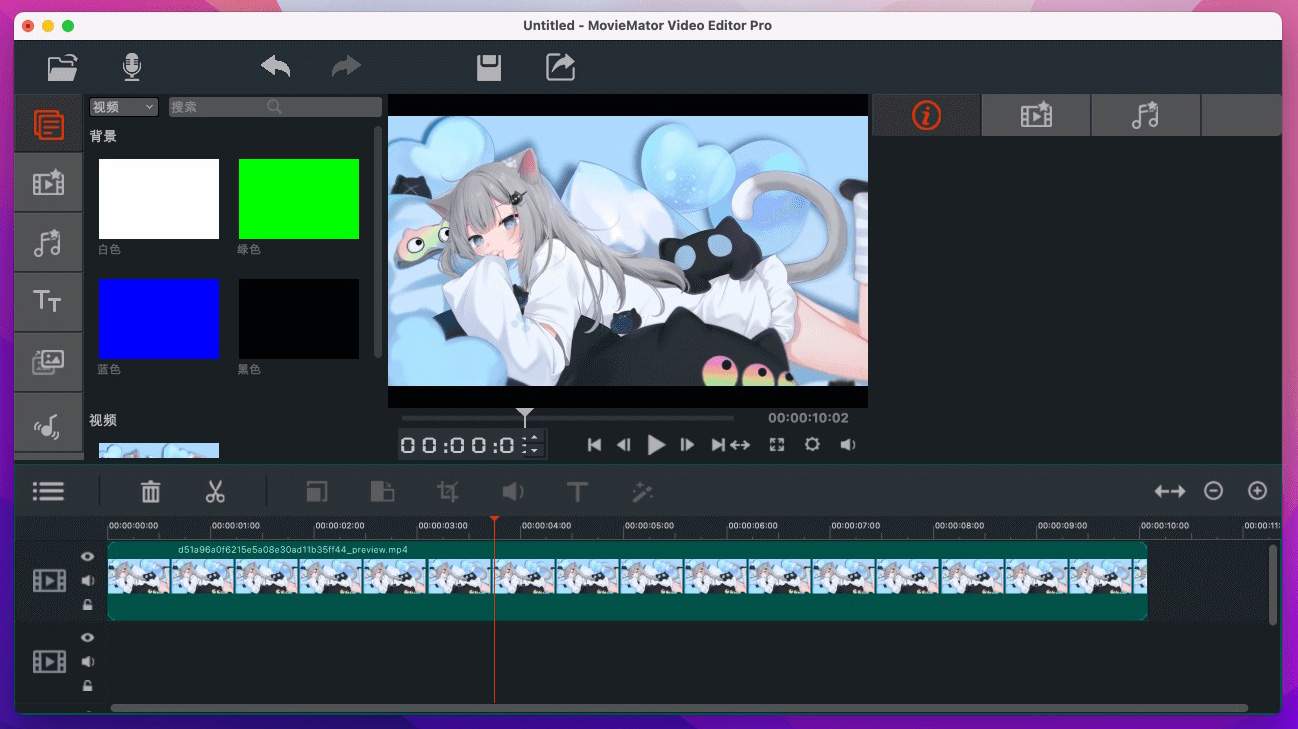Toggle lock on second video track
Image resolution: width=1298 pixels, height=729 pixels.
[88, 686]
